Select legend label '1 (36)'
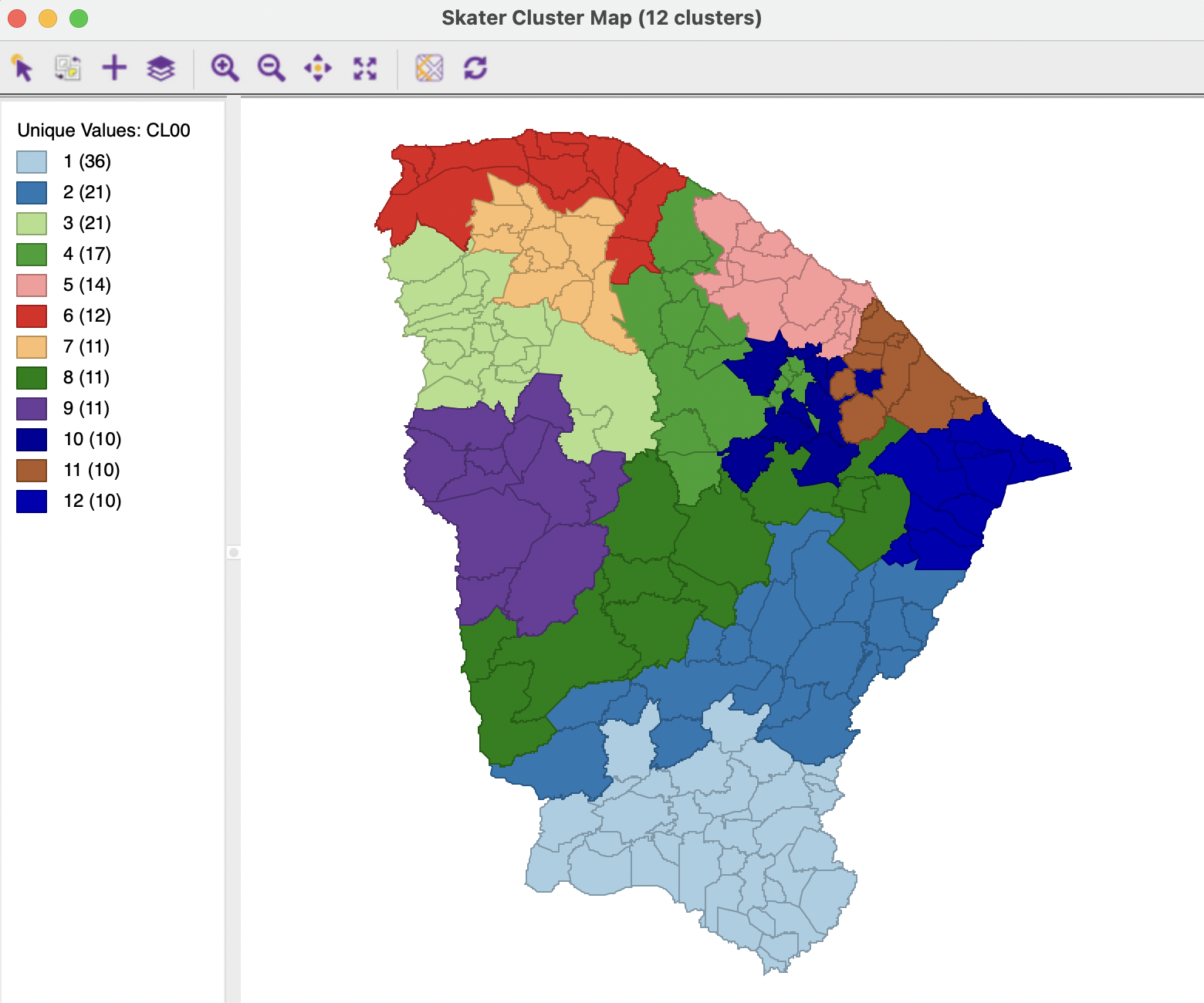Viewport: 1204px width, 1003px height. pos(87,161)
